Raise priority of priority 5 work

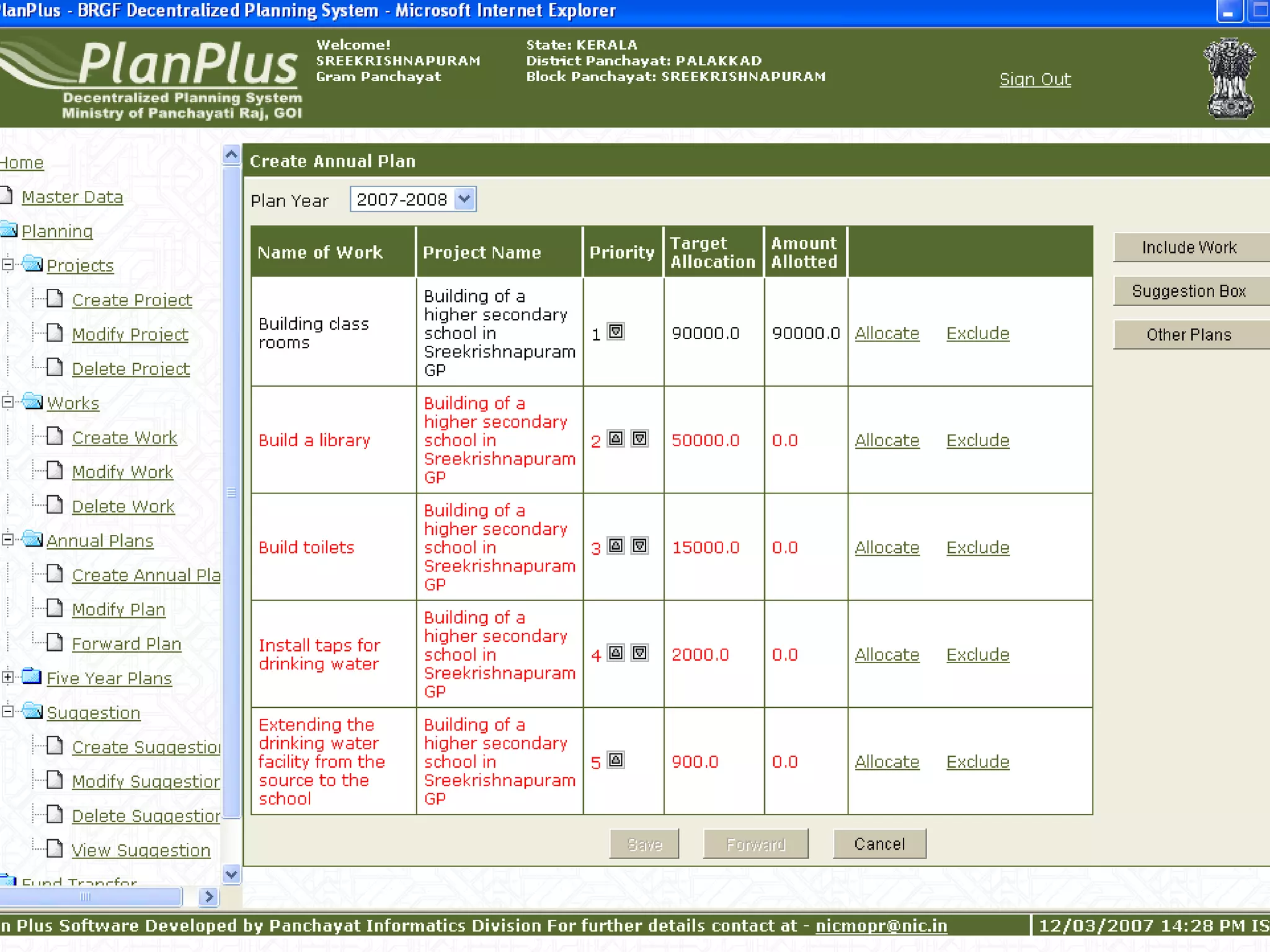coord(615,760)
